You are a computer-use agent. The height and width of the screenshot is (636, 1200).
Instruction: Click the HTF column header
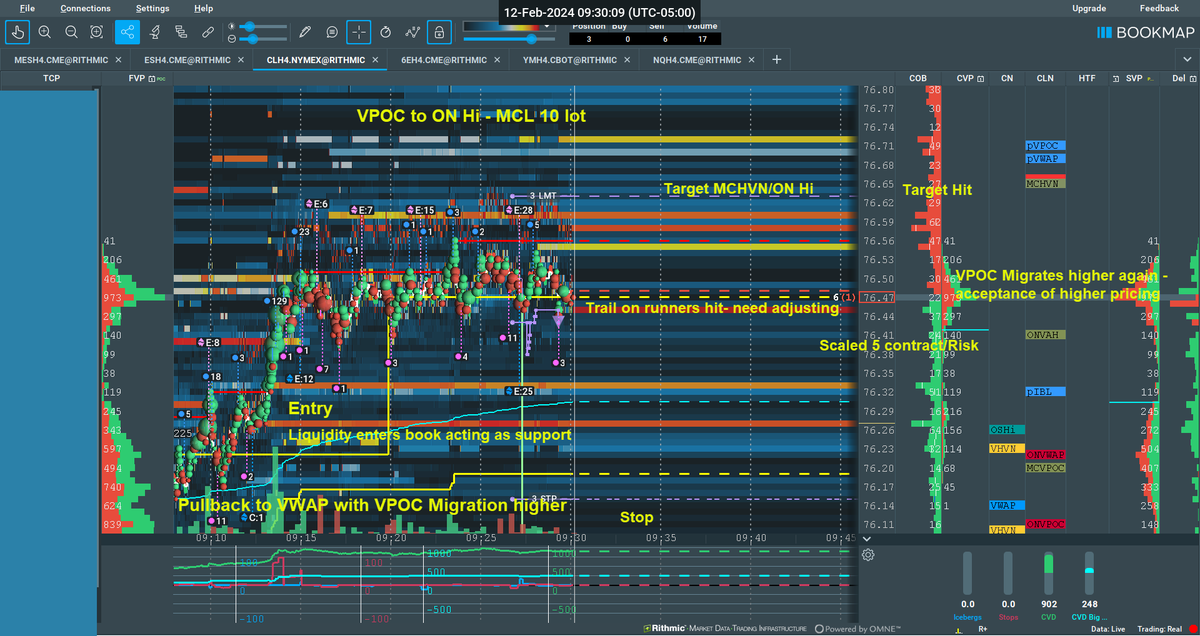pyautogui.click(x=1086, y=77)
